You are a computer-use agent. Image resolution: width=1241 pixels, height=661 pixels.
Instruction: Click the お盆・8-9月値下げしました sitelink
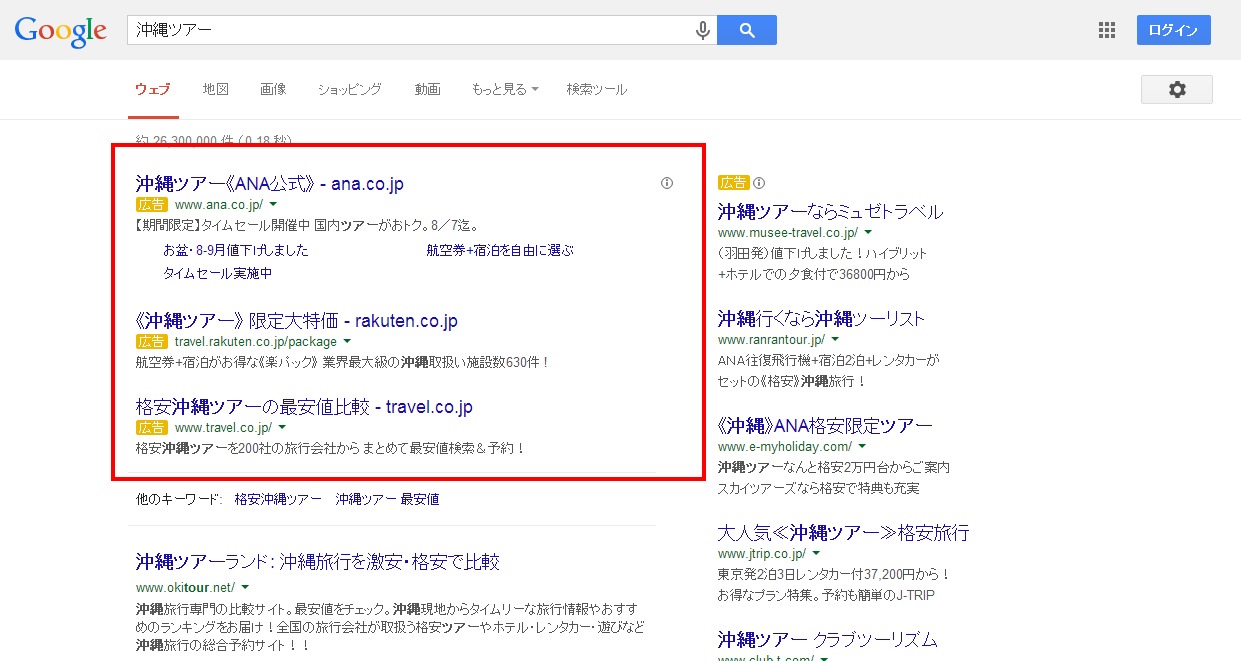236,250
